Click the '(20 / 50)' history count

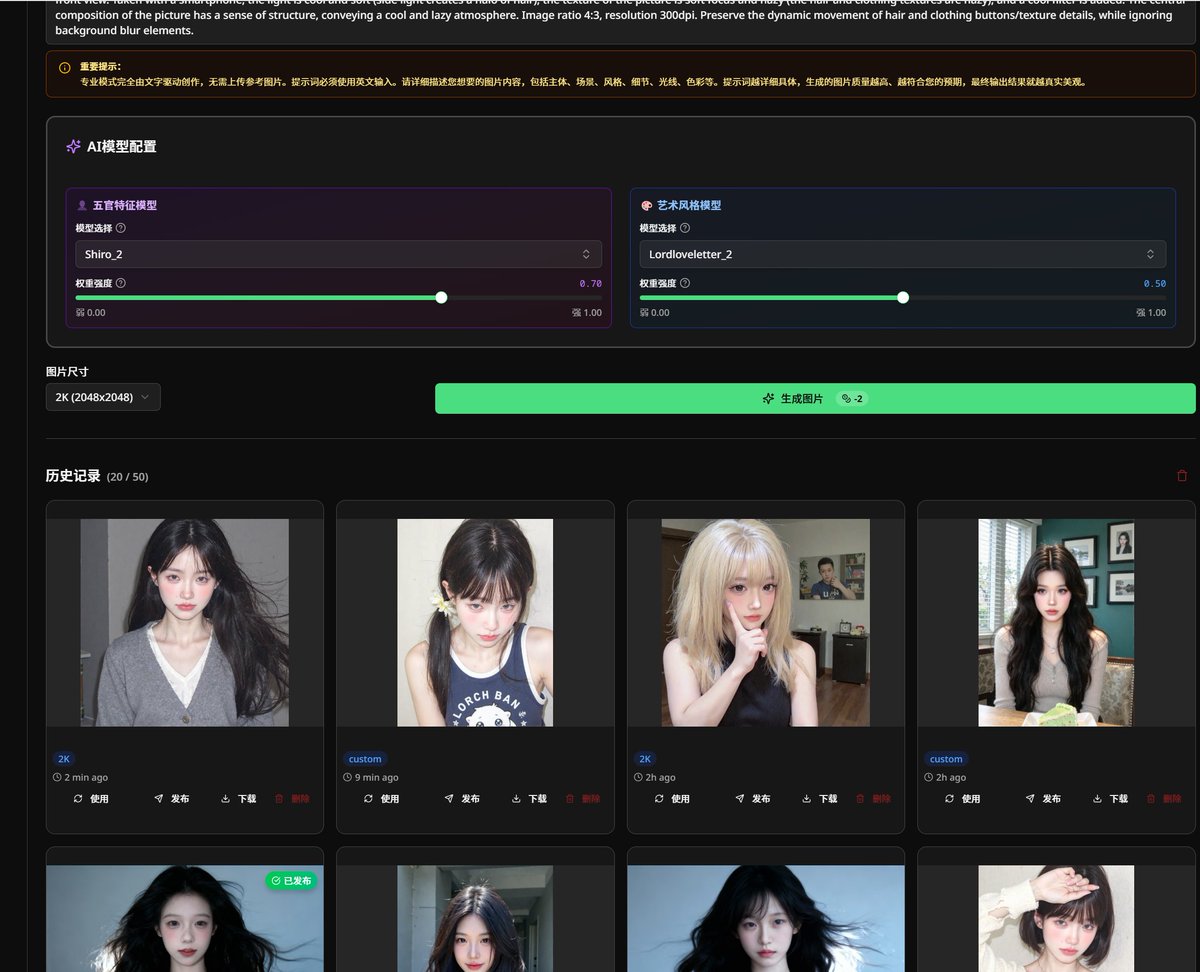click(127, 477)
